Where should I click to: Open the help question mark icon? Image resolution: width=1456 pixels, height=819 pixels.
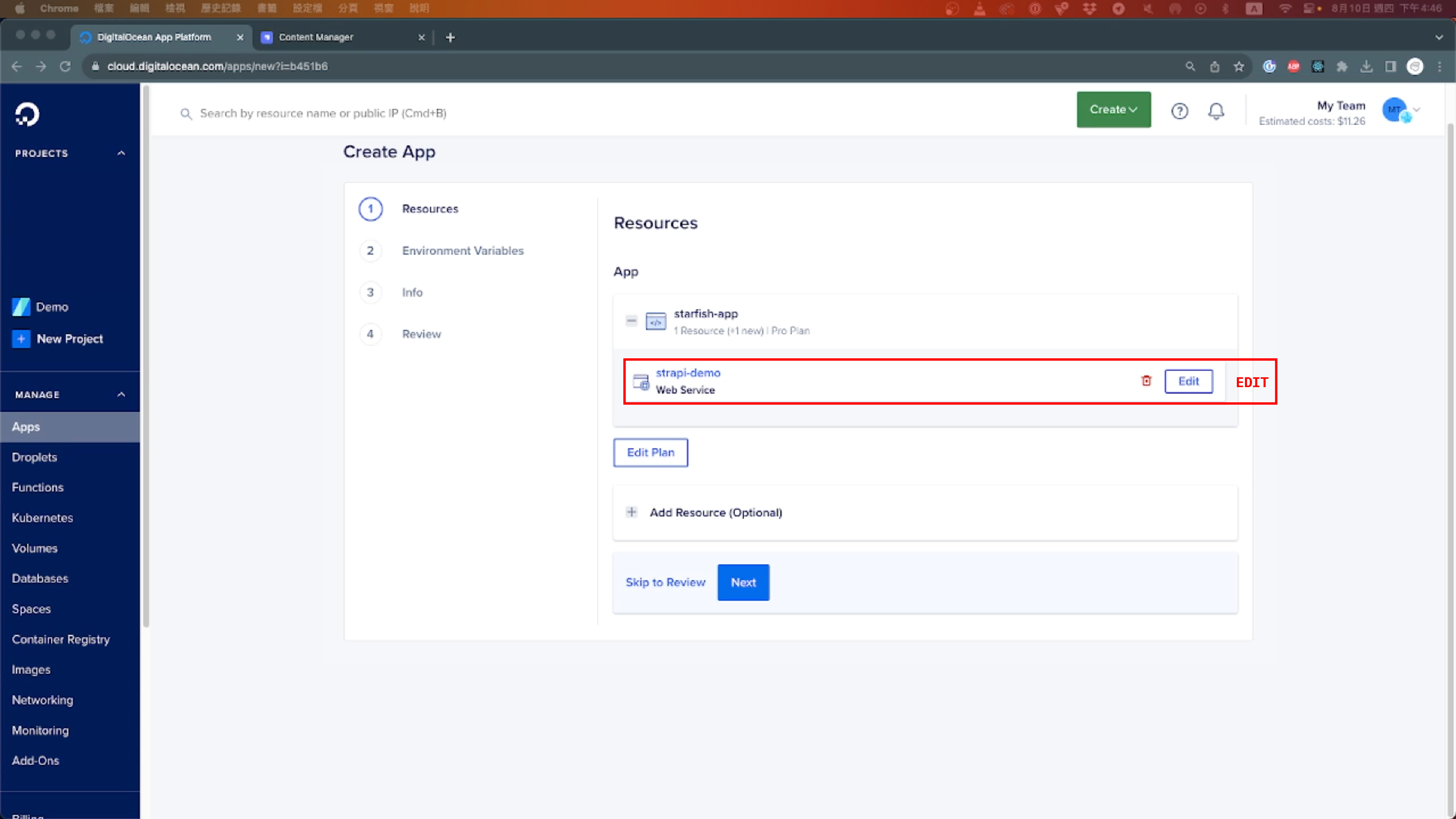tap(1180, 111)
